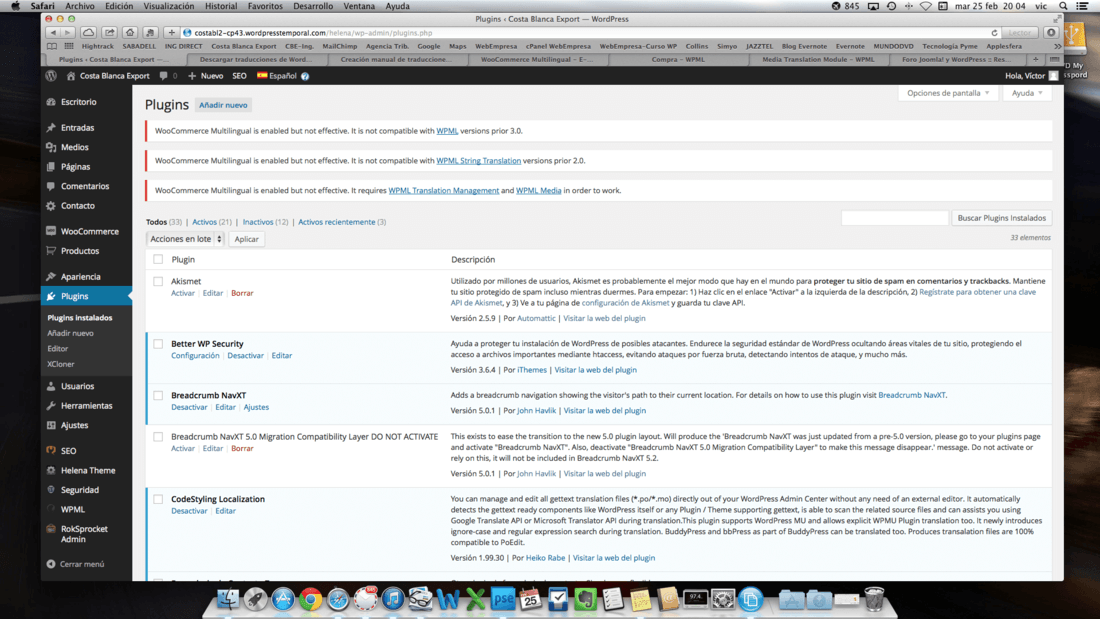Open Finder from the Dock
Viewport: 1100px width, 619px height.
click(228, 599)
